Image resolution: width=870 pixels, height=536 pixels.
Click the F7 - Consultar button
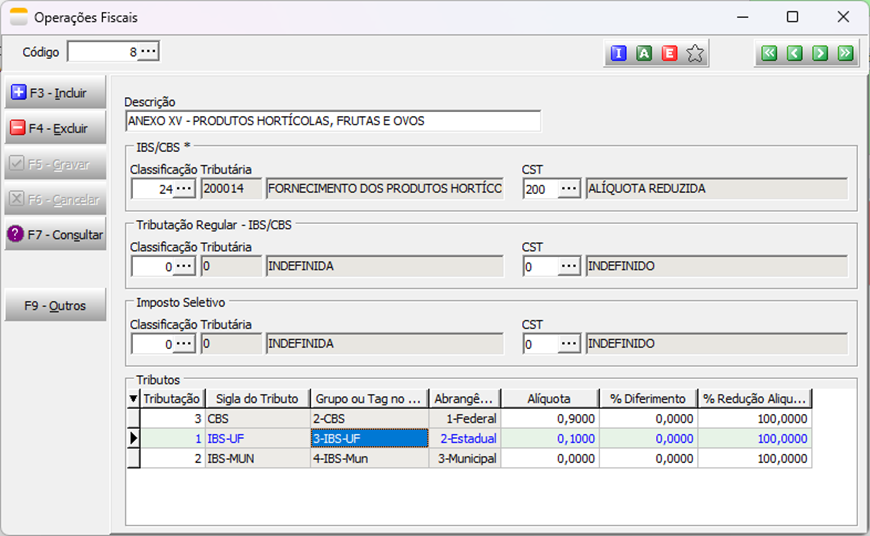(56, 235)
